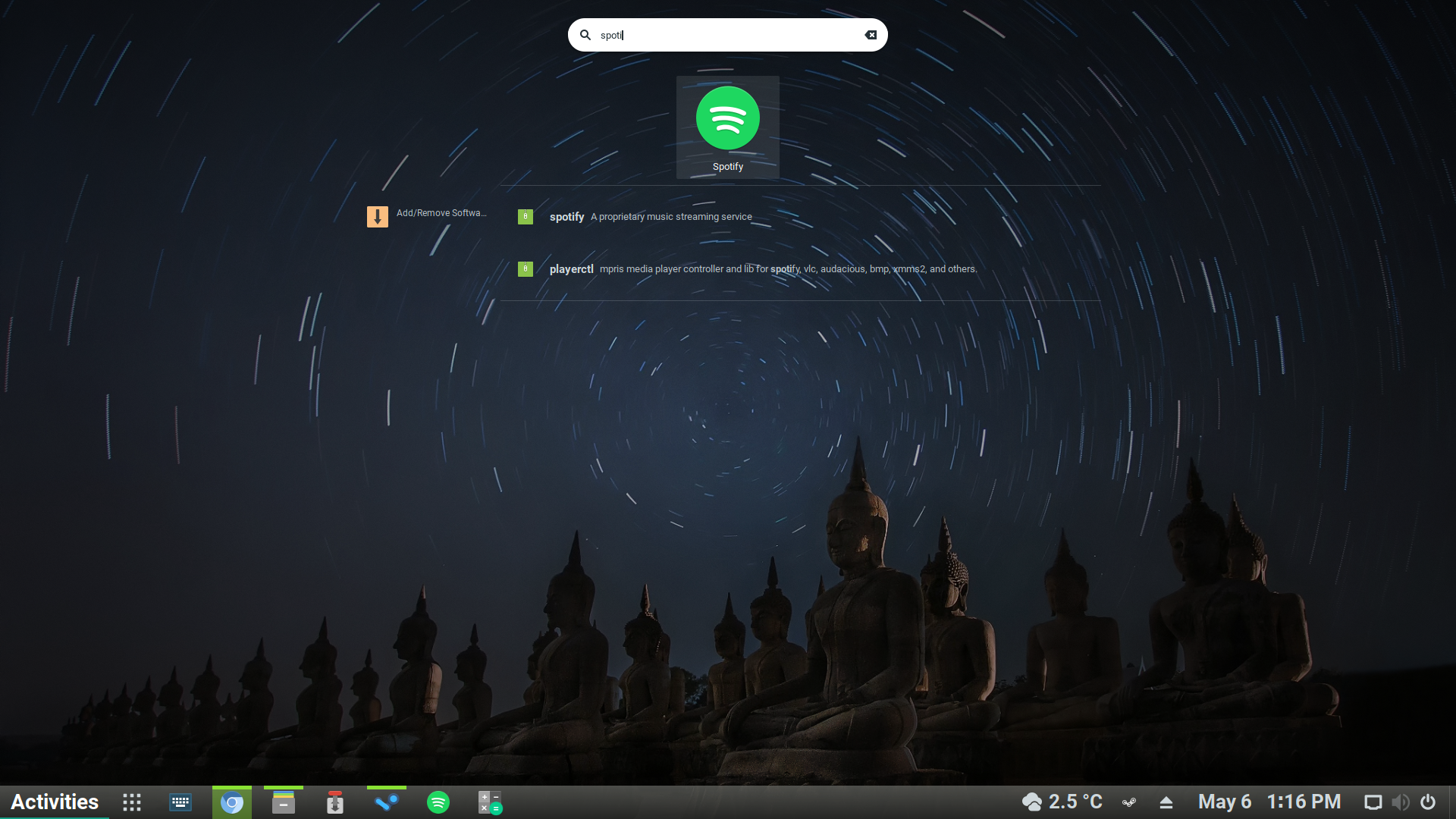Open Add/Remove Software search provider
The height and width of the screenshot is (819, 1456).
click(x=426, y=216)
